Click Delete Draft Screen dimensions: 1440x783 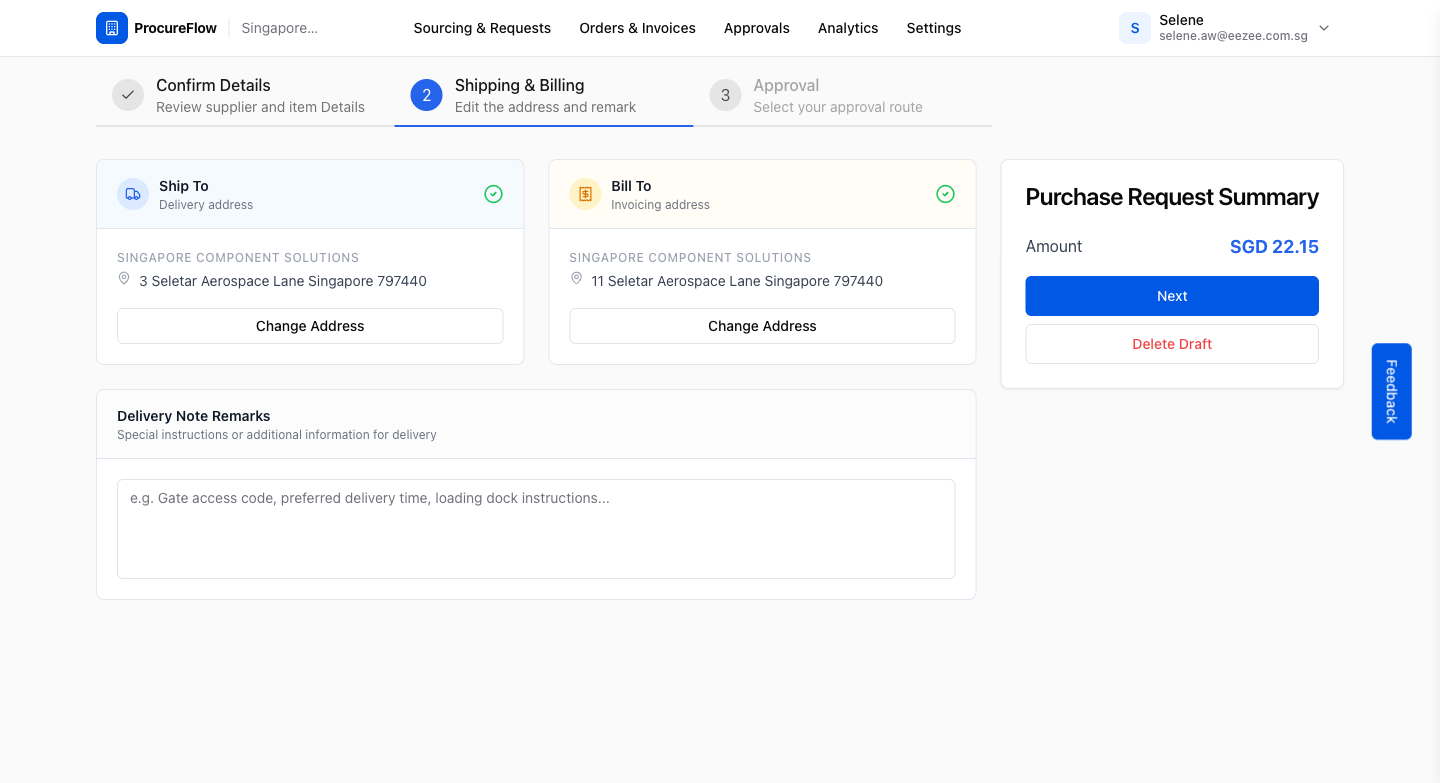pyautogui.click(x=1172, y=344)
